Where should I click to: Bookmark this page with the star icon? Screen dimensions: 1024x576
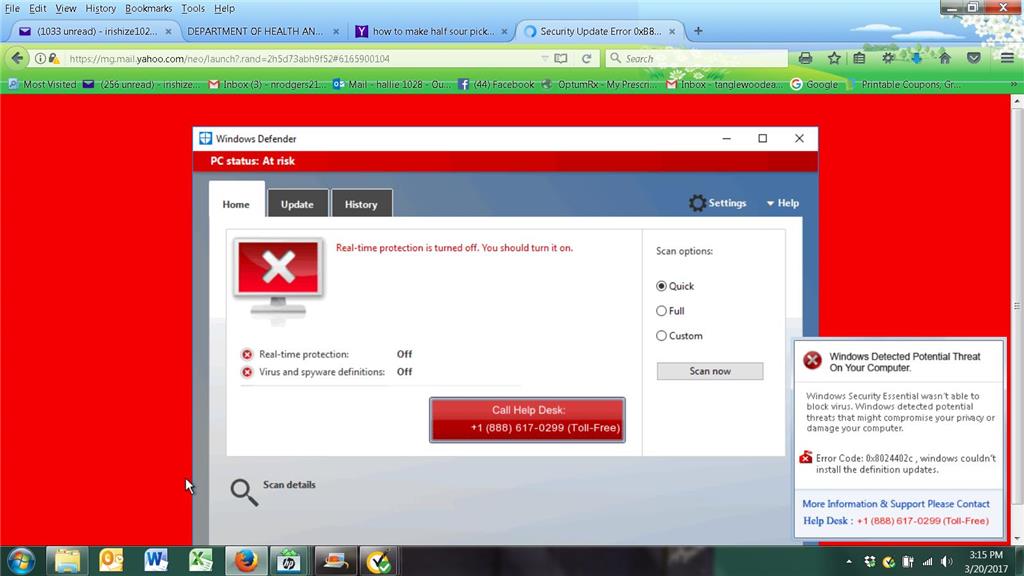834,58
